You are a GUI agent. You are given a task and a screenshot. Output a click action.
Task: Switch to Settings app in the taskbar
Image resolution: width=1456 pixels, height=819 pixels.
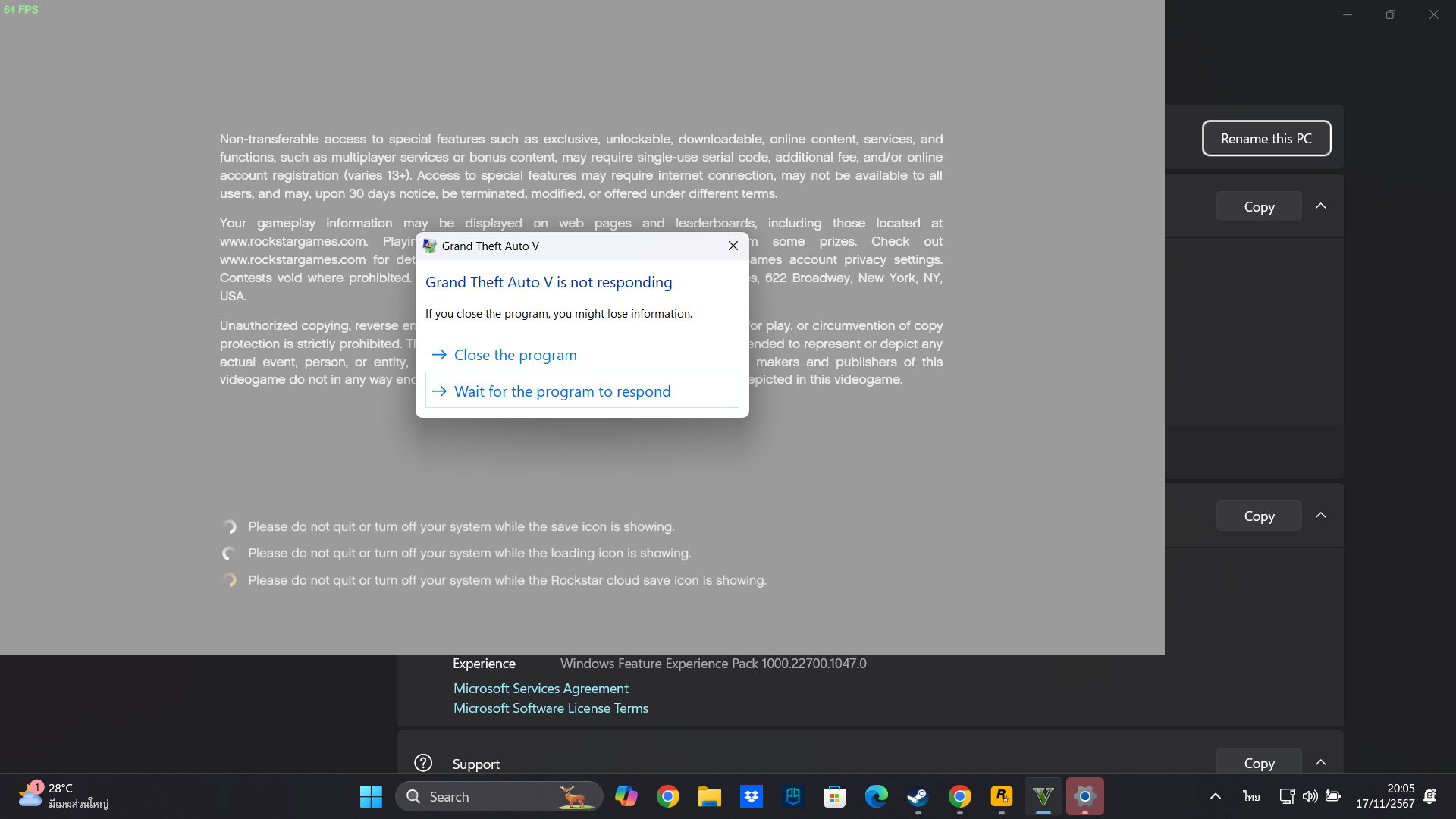tap(1085, 796)
